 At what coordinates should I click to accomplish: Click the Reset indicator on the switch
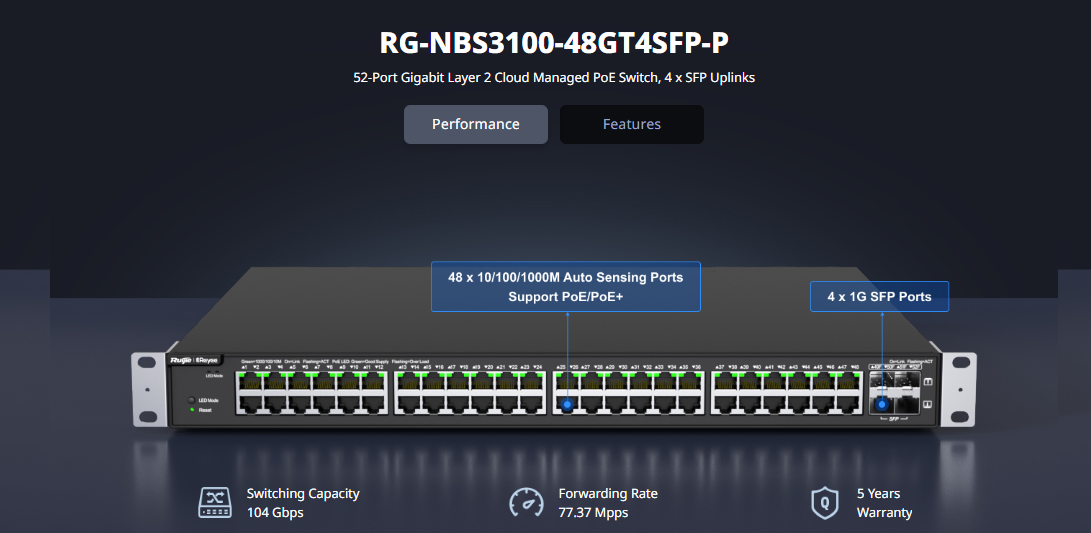(x=191, y=410)
